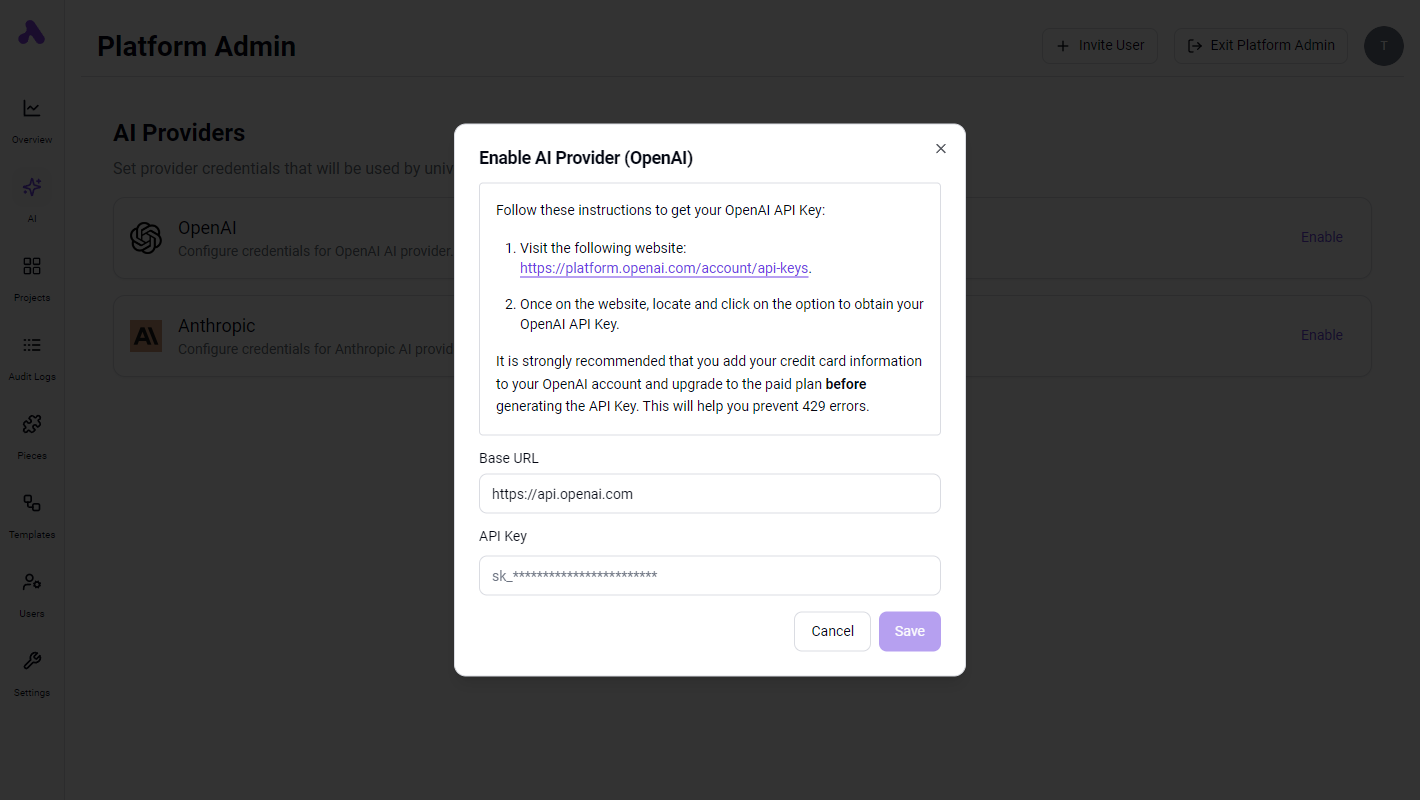Enable the Anthropic provider
This screenshot has width=1420, height=800.
pyautogui.click(x=1322, y=335)
